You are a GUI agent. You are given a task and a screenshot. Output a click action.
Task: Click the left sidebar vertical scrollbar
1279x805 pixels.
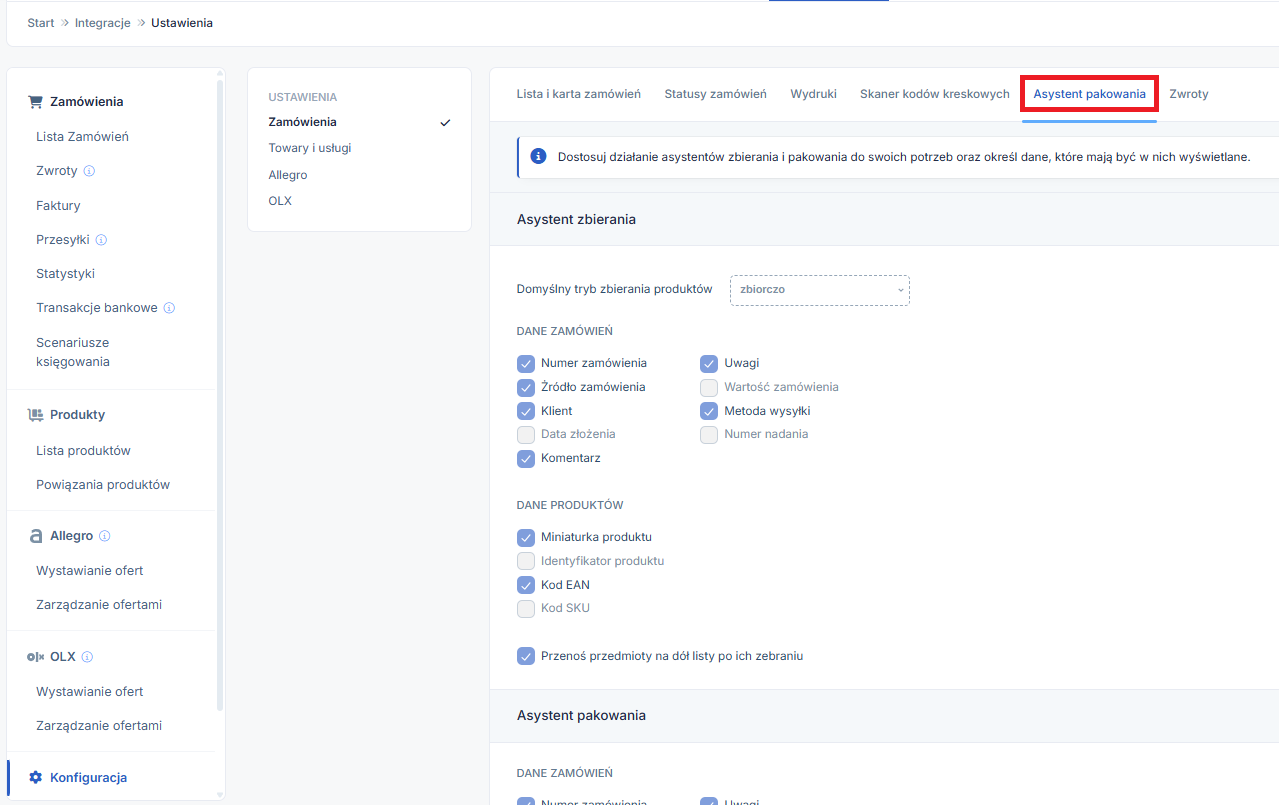coord(220,400)
